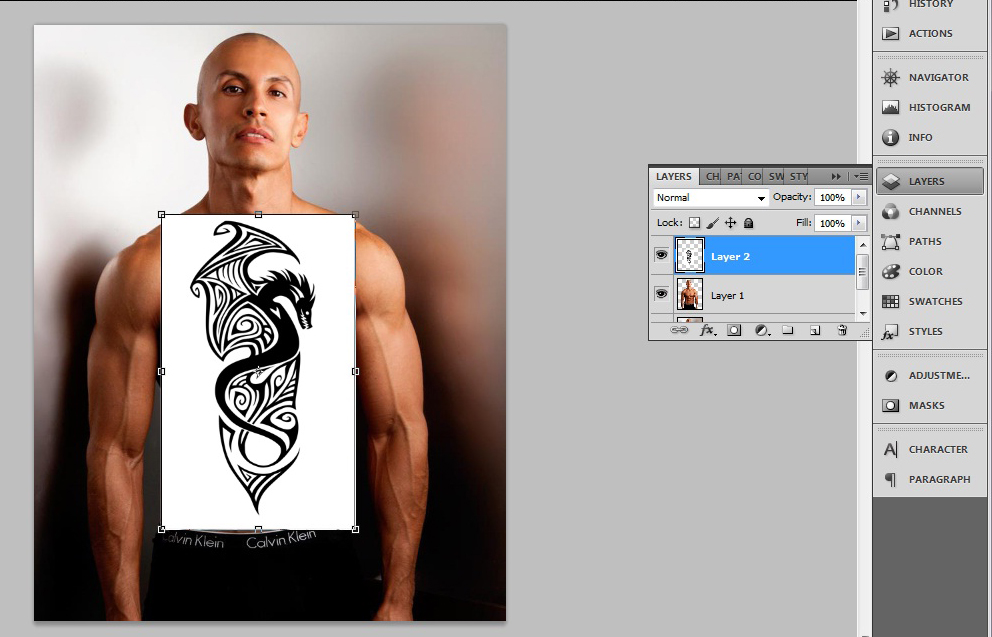Open the Paths panel icon in dock
The height and width of the screenshot is (637, 992).
point(891,242)
